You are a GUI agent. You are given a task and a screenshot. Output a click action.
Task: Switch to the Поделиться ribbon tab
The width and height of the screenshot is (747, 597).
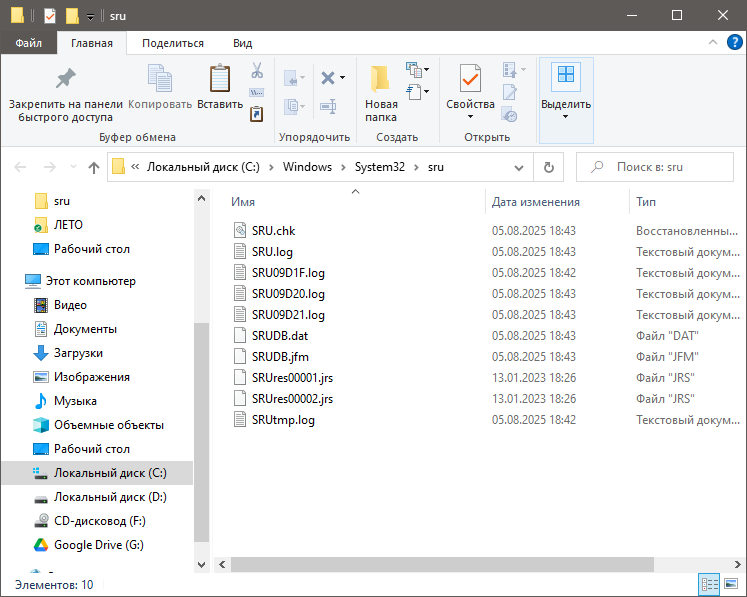click(173, 43)
